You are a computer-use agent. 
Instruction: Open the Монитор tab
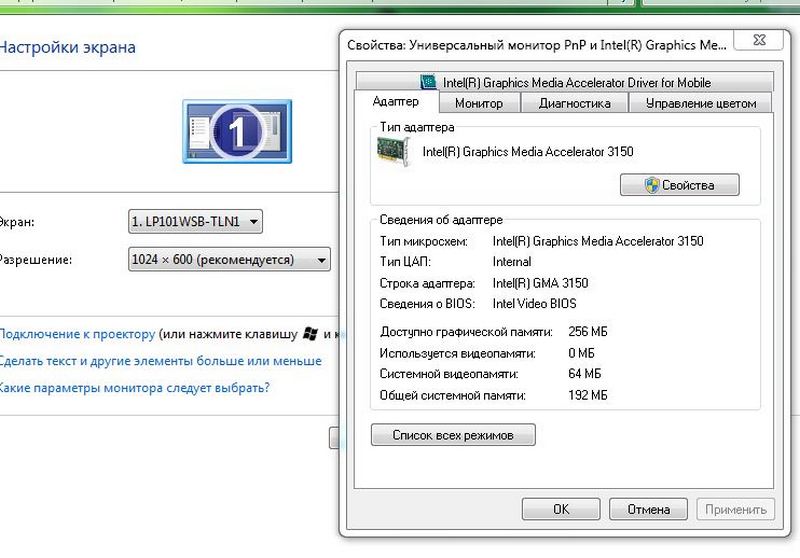[478, 103]
